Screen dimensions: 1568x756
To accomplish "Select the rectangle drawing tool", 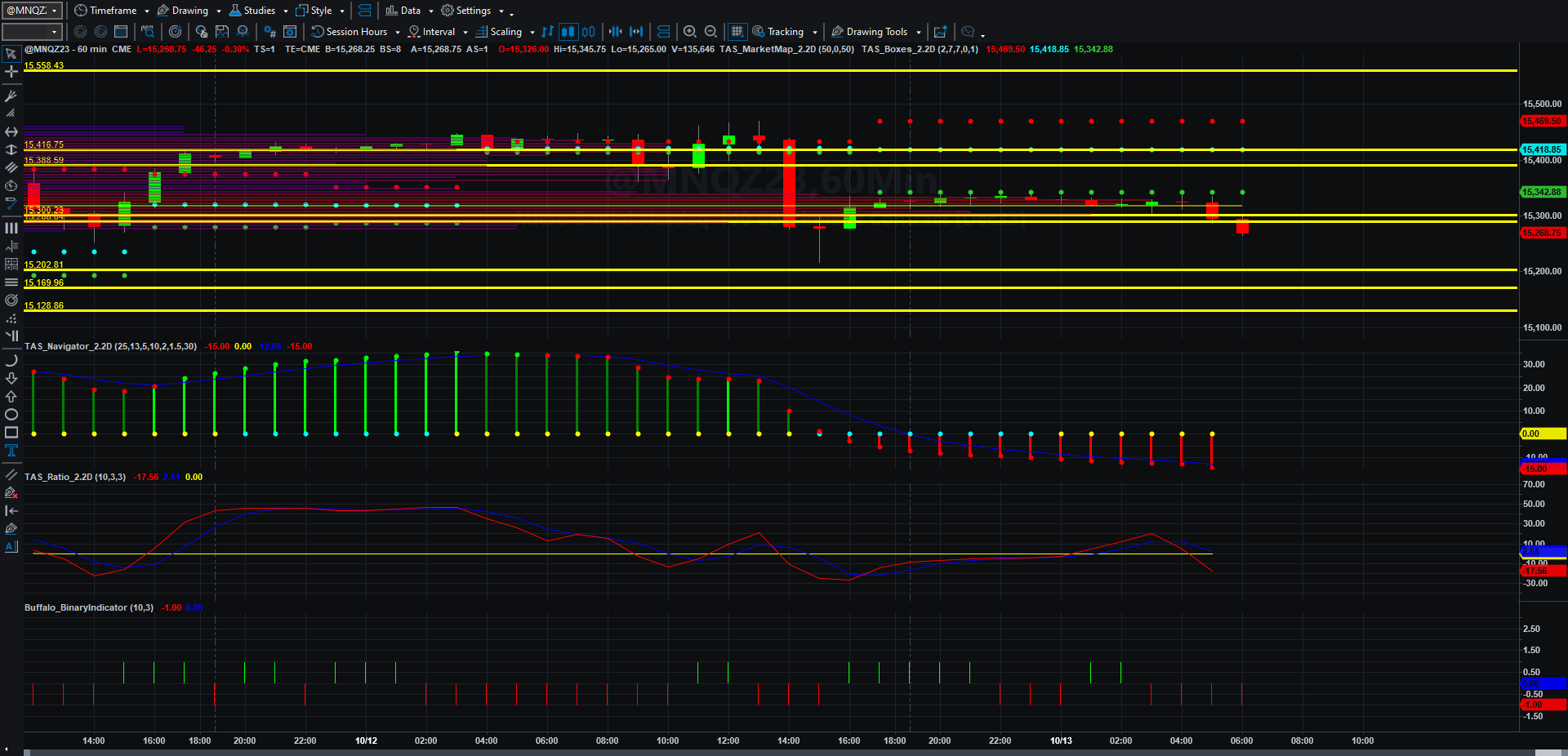I will [x=11, y=433].
